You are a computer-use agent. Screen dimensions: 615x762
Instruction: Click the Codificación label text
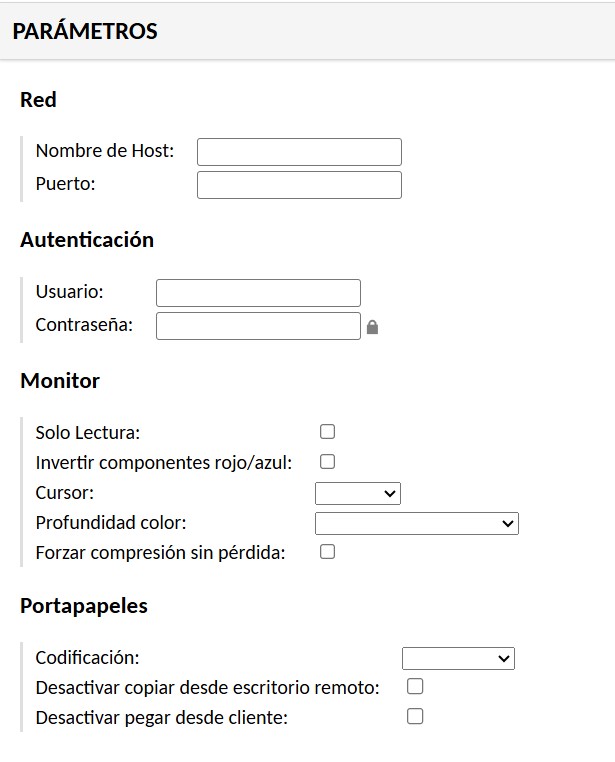tap(88, 658)
